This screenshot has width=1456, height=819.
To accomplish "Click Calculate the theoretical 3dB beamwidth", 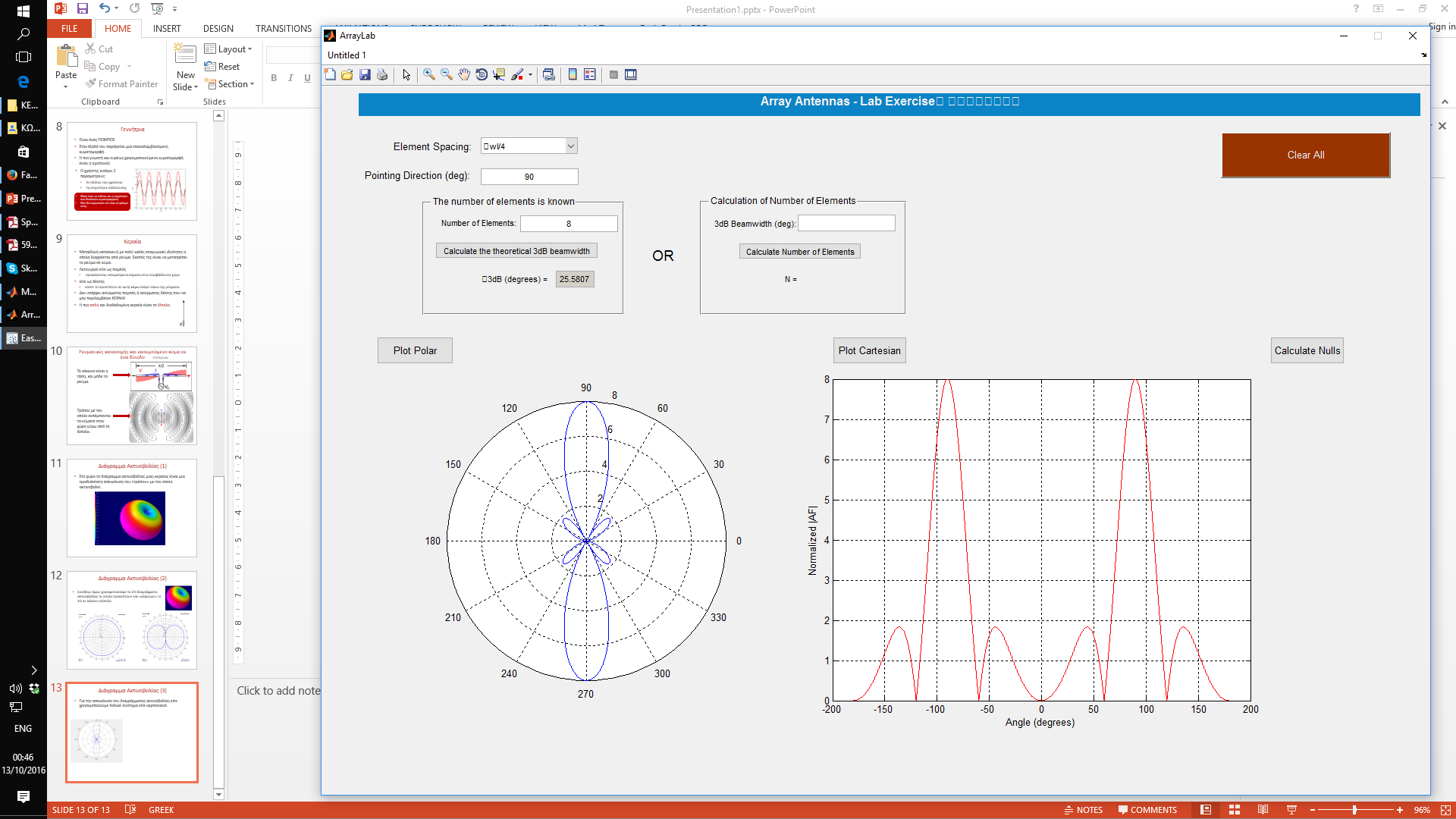I will pos(514,251).
